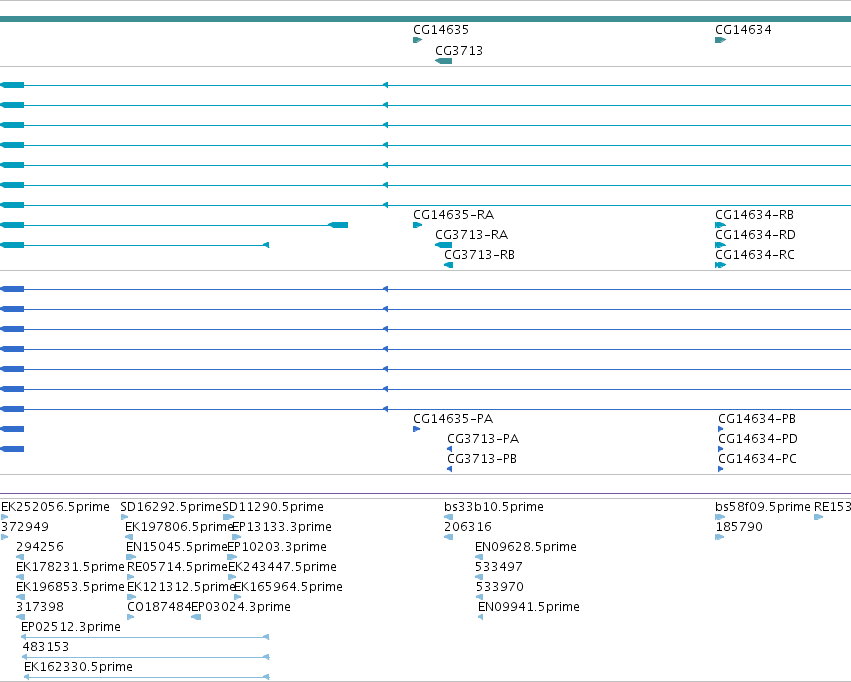Screen dimensions: 851x682
Task: Click the CG14634-PB protein arrow
Action: click(x=721, y=429)
